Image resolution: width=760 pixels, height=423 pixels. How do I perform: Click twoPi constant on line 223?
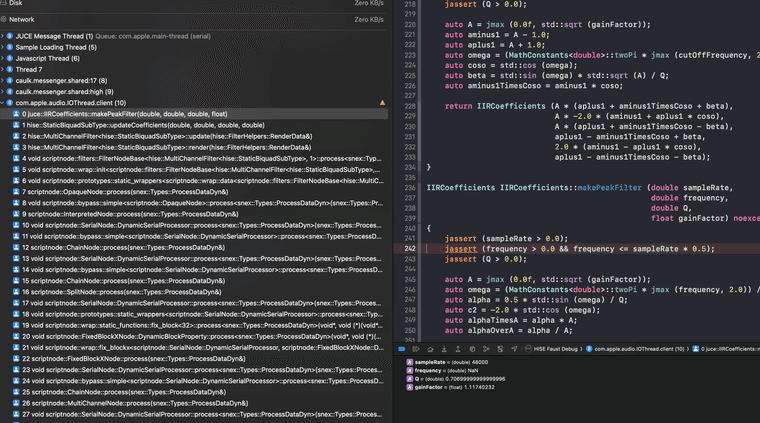tap(626, 55)
